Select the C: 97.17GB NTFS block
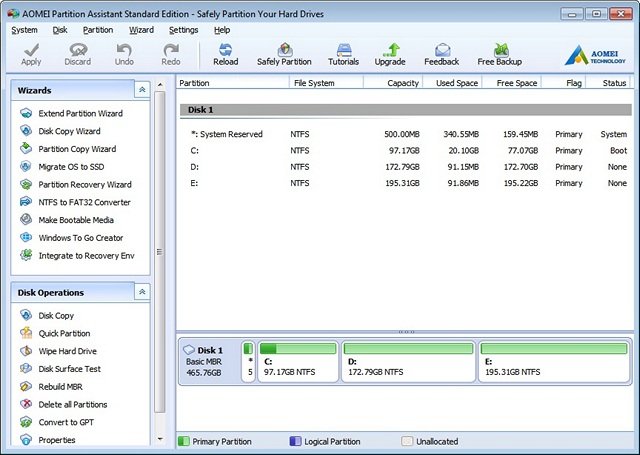Image resolution: width=640 pixels, height=455 pixels. (x=298, y=362)
